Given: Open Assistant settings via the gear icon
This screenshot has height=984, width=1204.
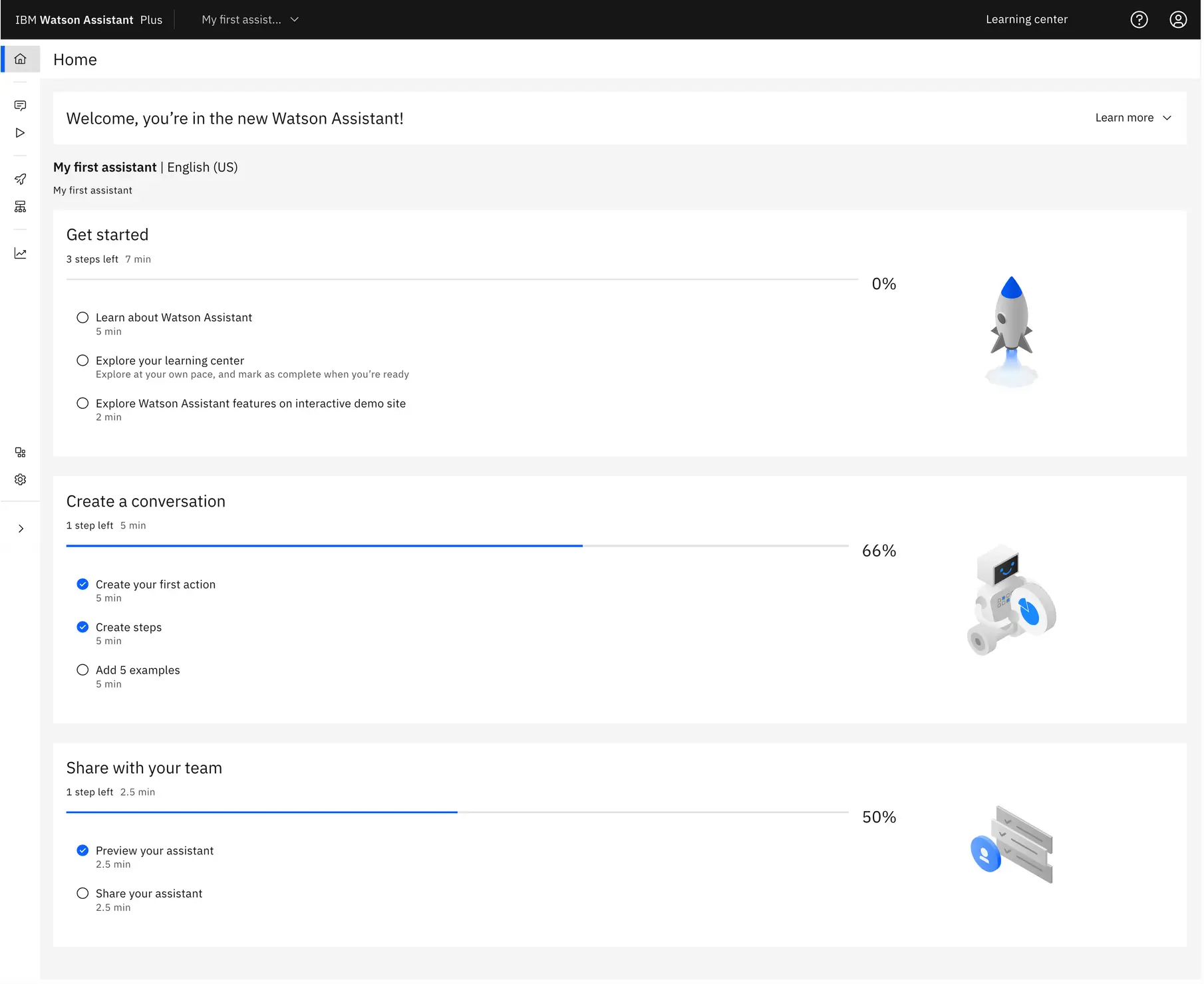Looking at the screenshot, I should coord(20,479).
